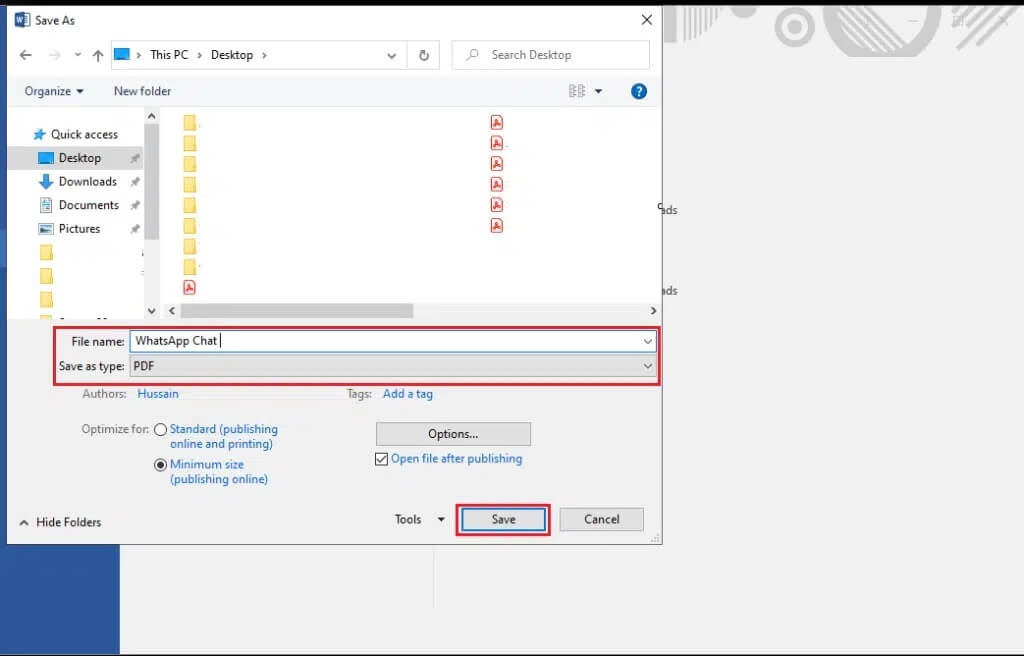Click the Back arrow in the navigation bar
The height and width of the screenshot is (656, 1024).
pos(25,56)
